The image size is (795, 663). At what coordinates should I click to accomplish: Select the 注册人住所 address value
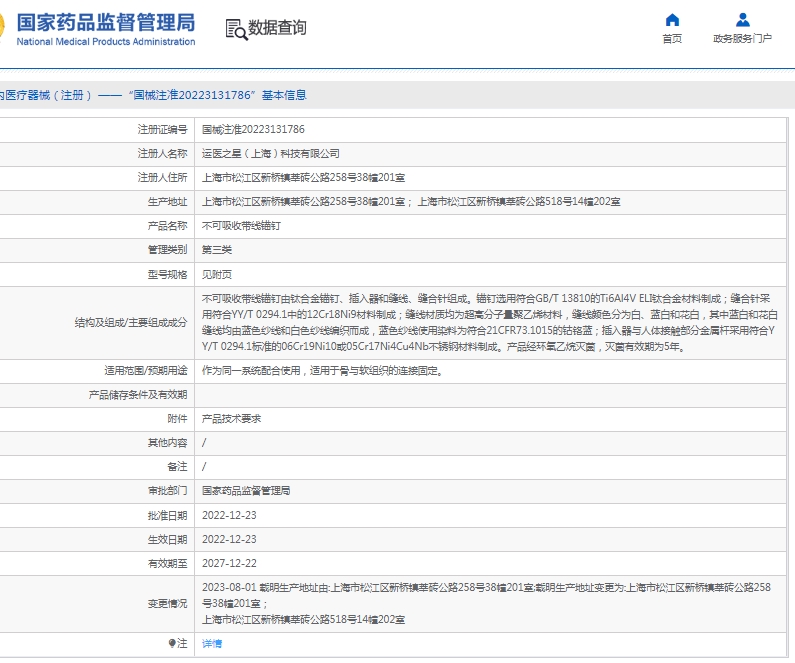pyautogui.click(x=303, y=177)
